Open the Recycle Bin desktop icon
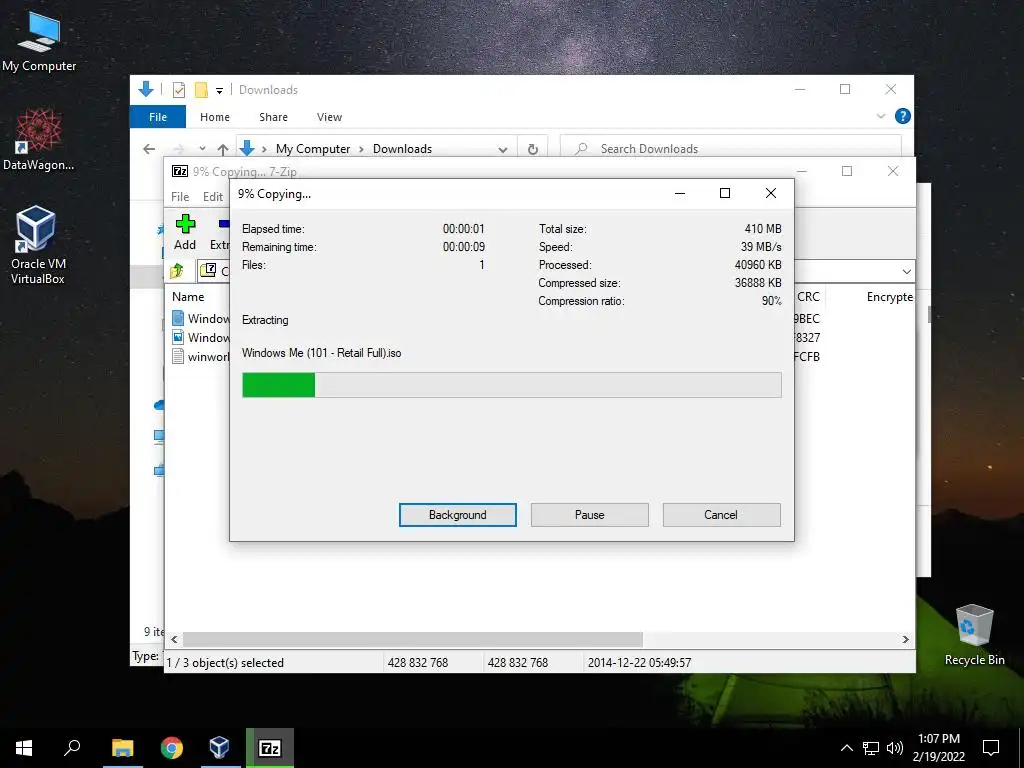 (x=974, y=635)
